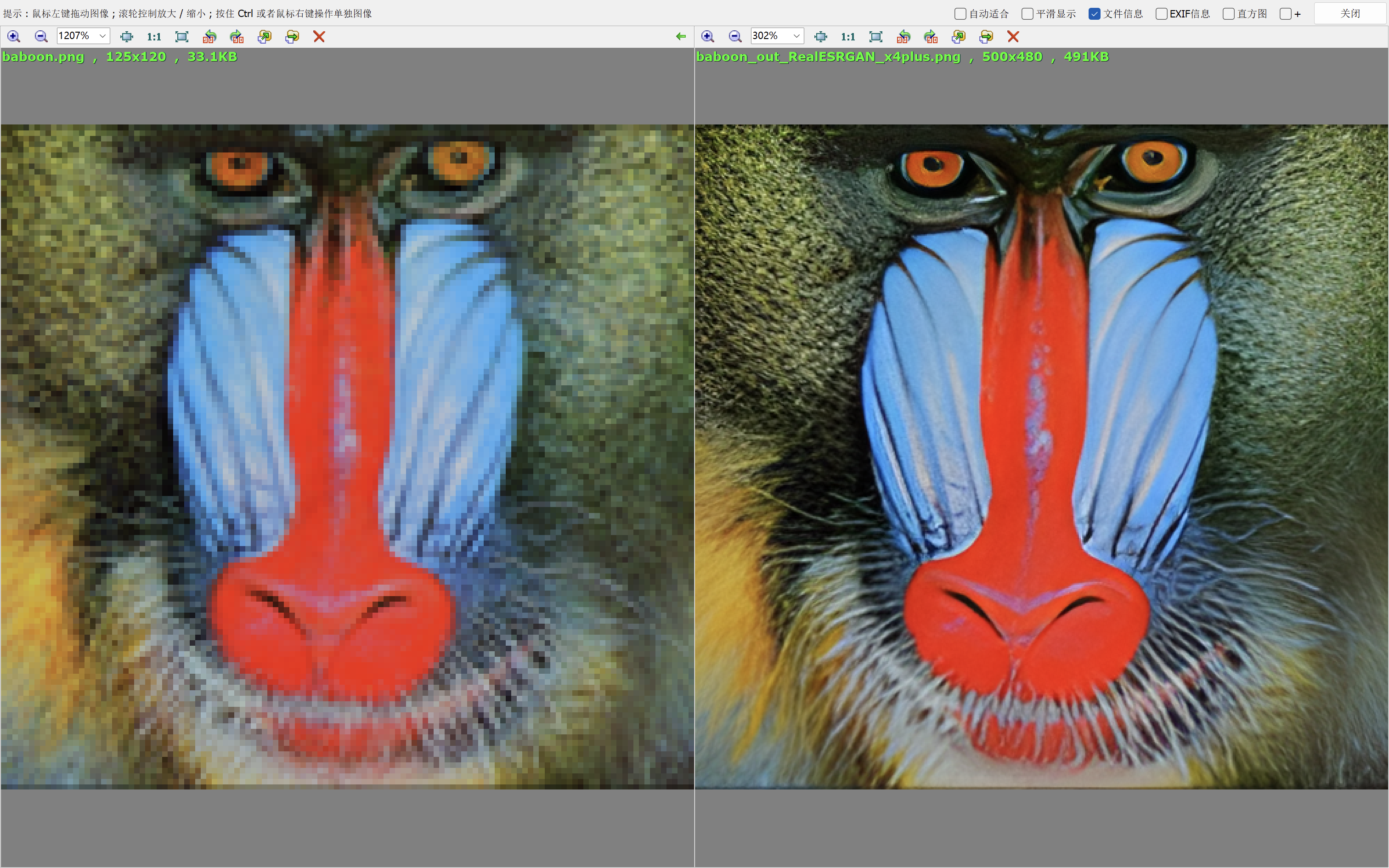Click zoom in icon in left pane
1389x868 pixels.
pyautogui.click(x=14, y=37)
